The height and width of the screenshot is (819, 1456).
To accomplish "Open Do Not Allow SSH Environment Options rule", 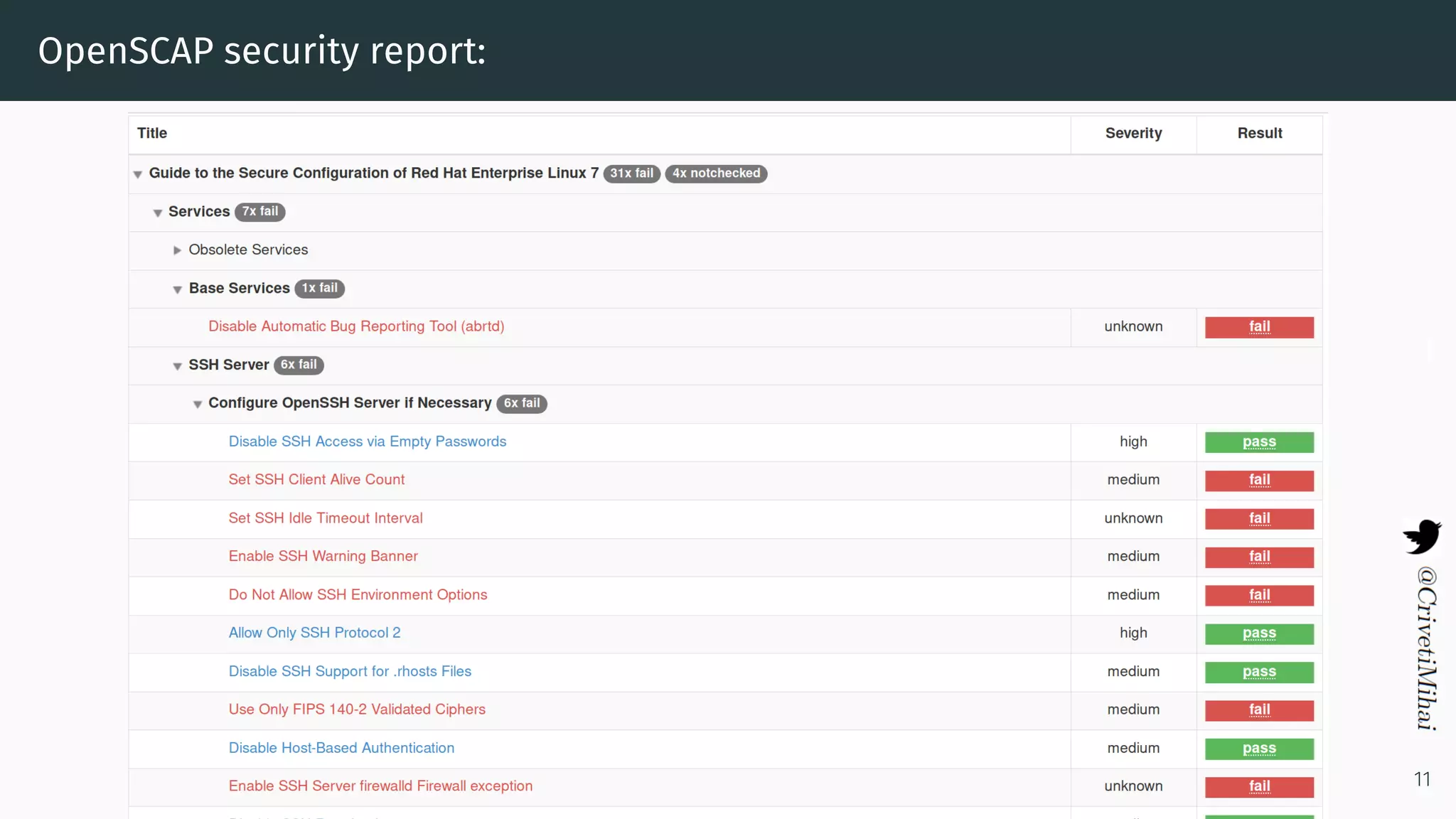I will 358,594.
